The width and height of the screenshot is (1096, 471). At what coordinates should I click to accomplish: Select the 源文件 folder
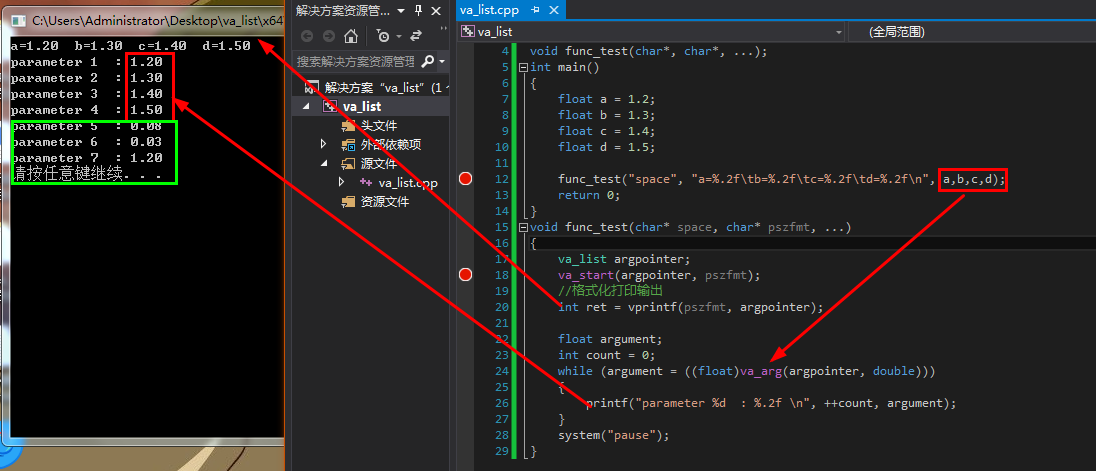click(x=379, y=164)
